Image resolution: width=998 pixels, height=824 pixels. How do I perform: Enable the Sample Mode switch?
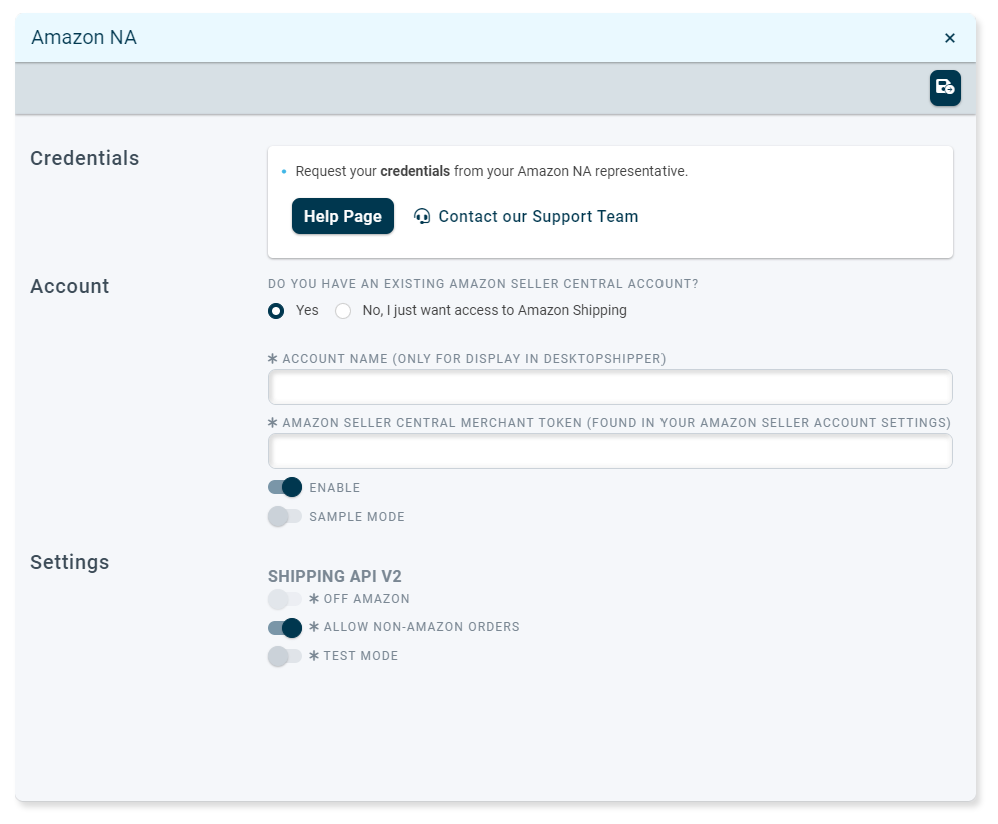click(x=285, y=517)
